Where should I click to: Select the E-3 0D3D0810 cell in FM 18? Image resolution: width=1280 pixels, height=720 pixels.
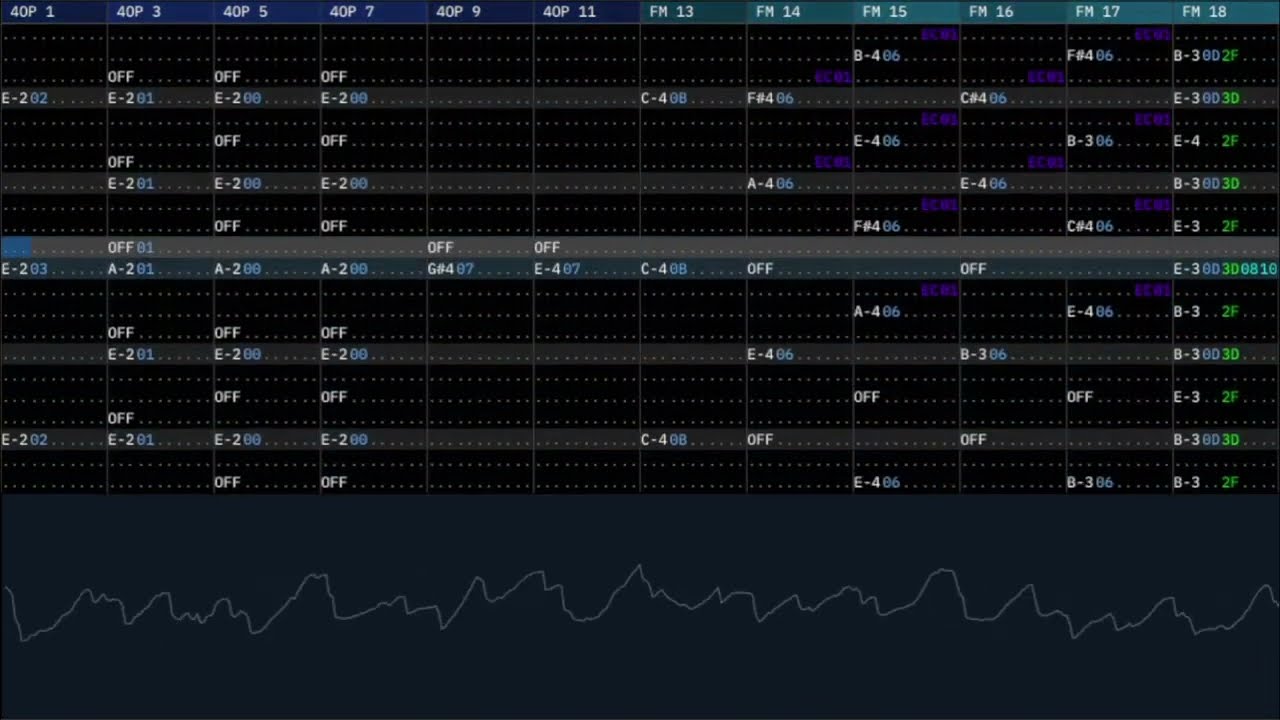coord(1226,269)
